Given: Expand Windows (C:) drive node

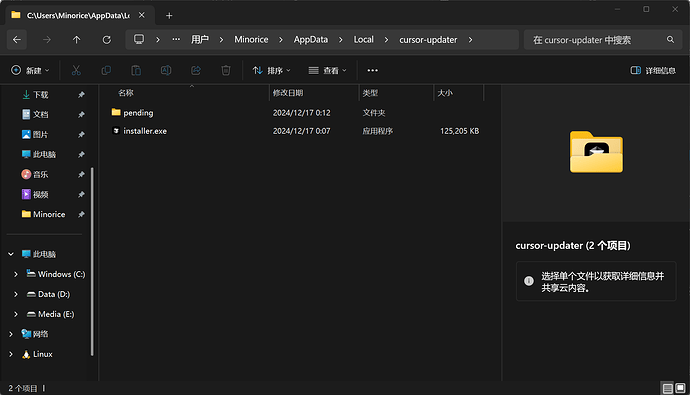Looking at the screenshot, I should click(16, 274).
